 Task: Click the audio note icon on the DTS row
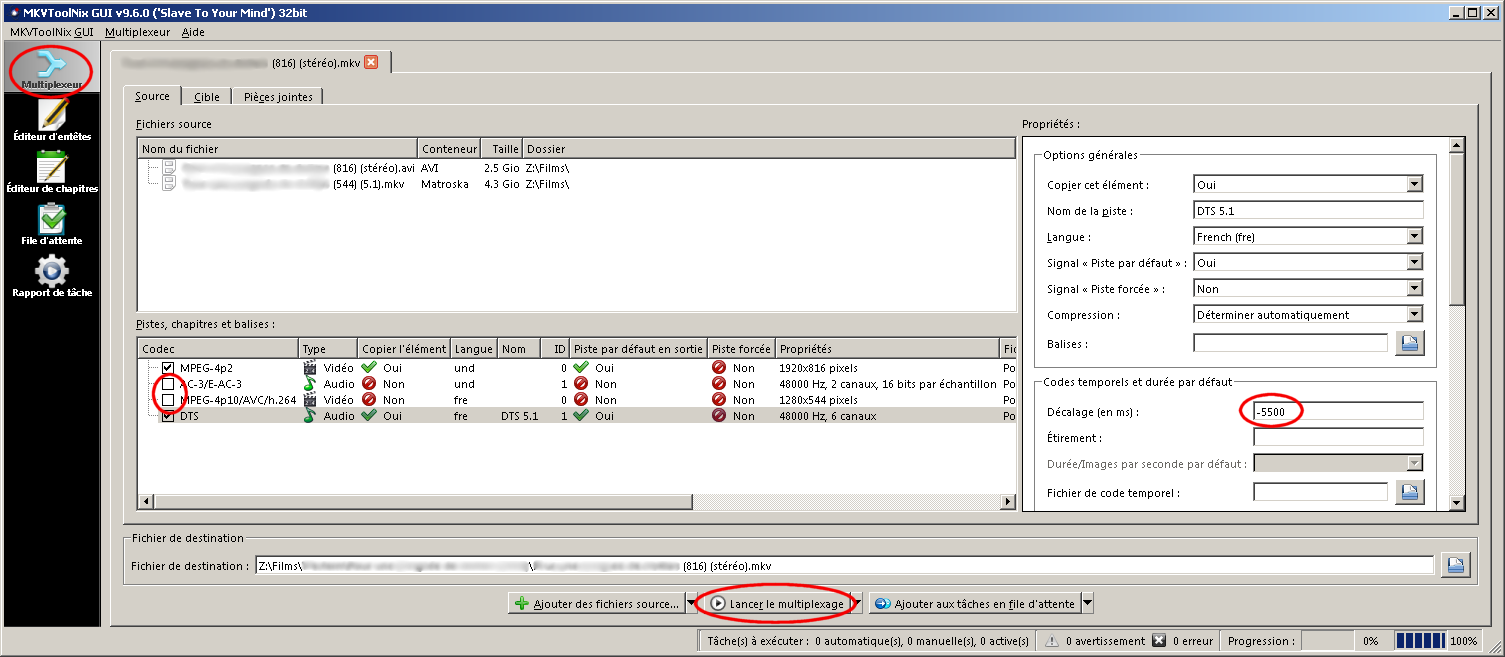point(311,416)
